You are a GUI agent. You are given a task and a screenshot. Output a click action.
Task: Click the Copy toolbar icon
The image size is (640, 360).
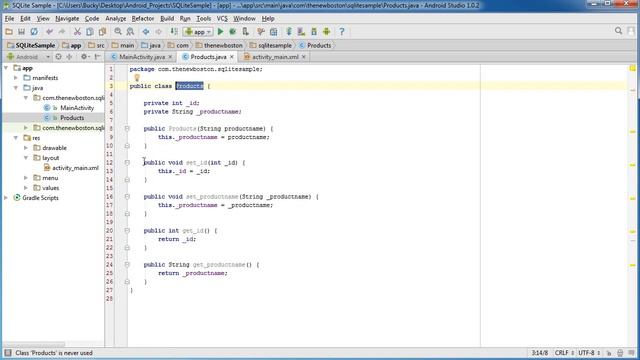point(89,31)
